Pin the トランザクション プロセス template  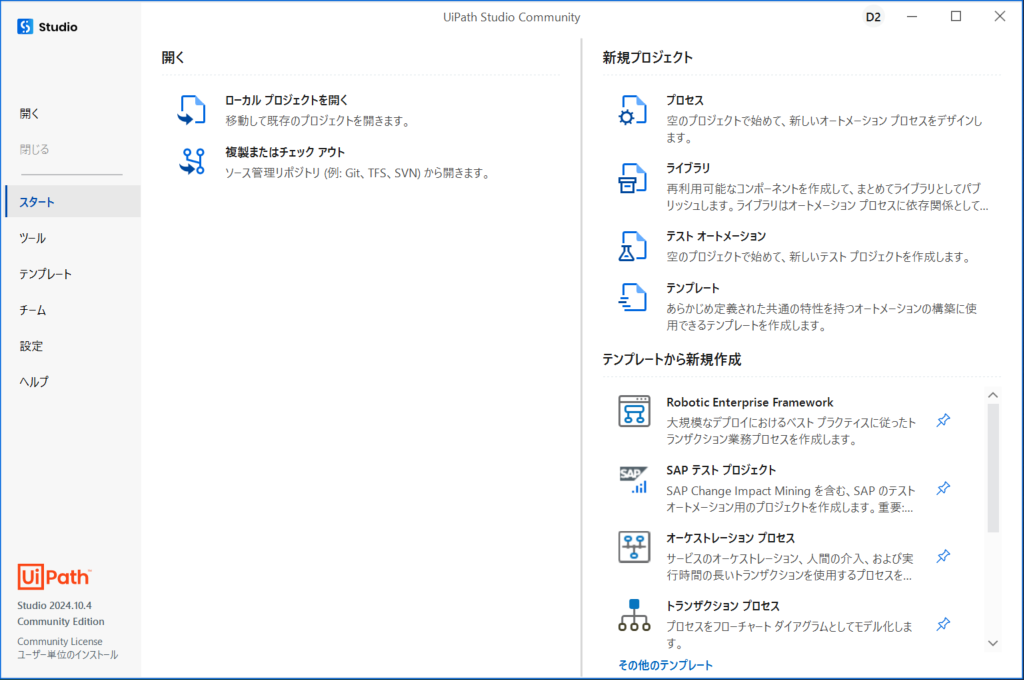pos(943,624)
